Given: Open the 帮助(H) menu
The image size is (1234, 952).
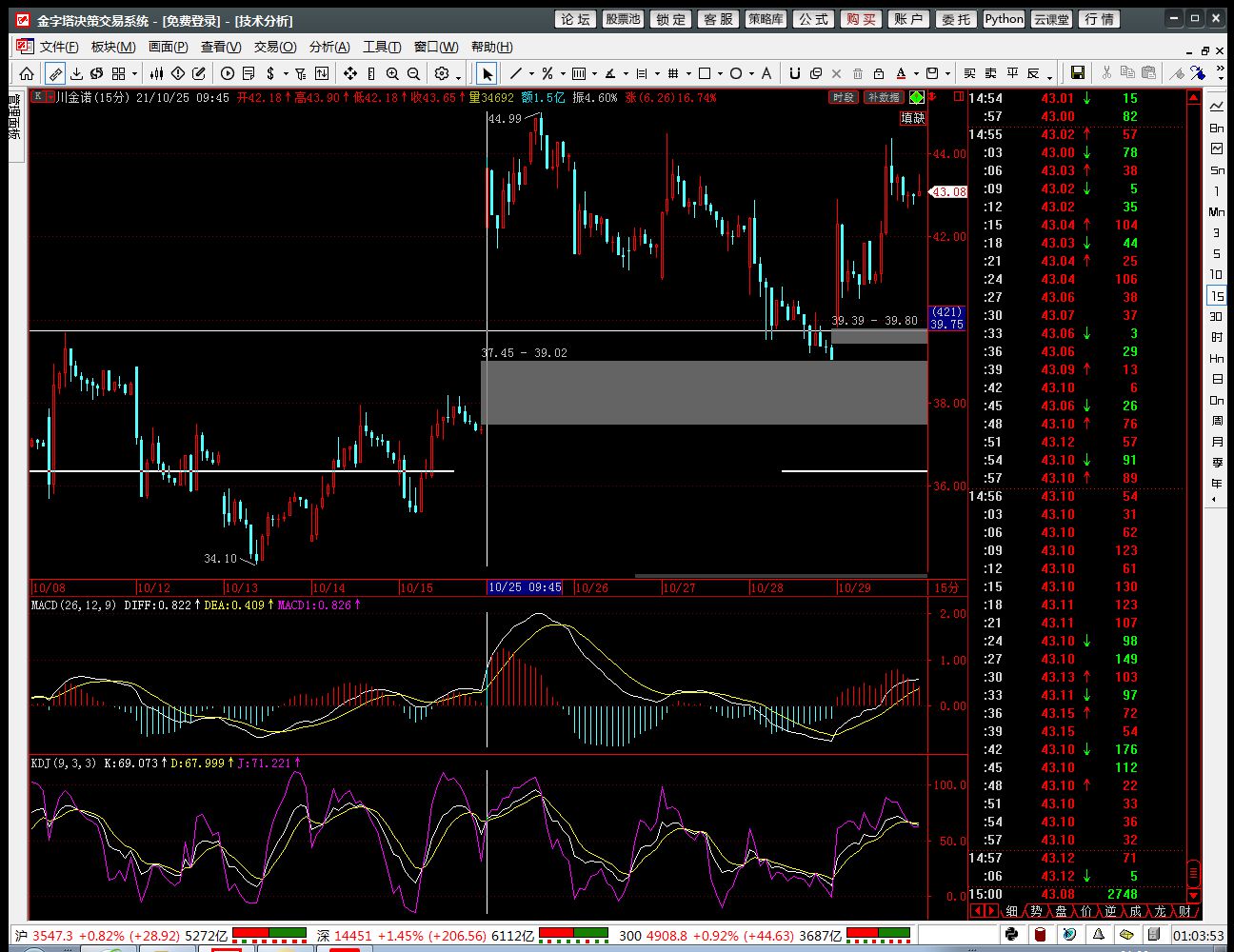Looking at the screenshot, I should 491,47.
